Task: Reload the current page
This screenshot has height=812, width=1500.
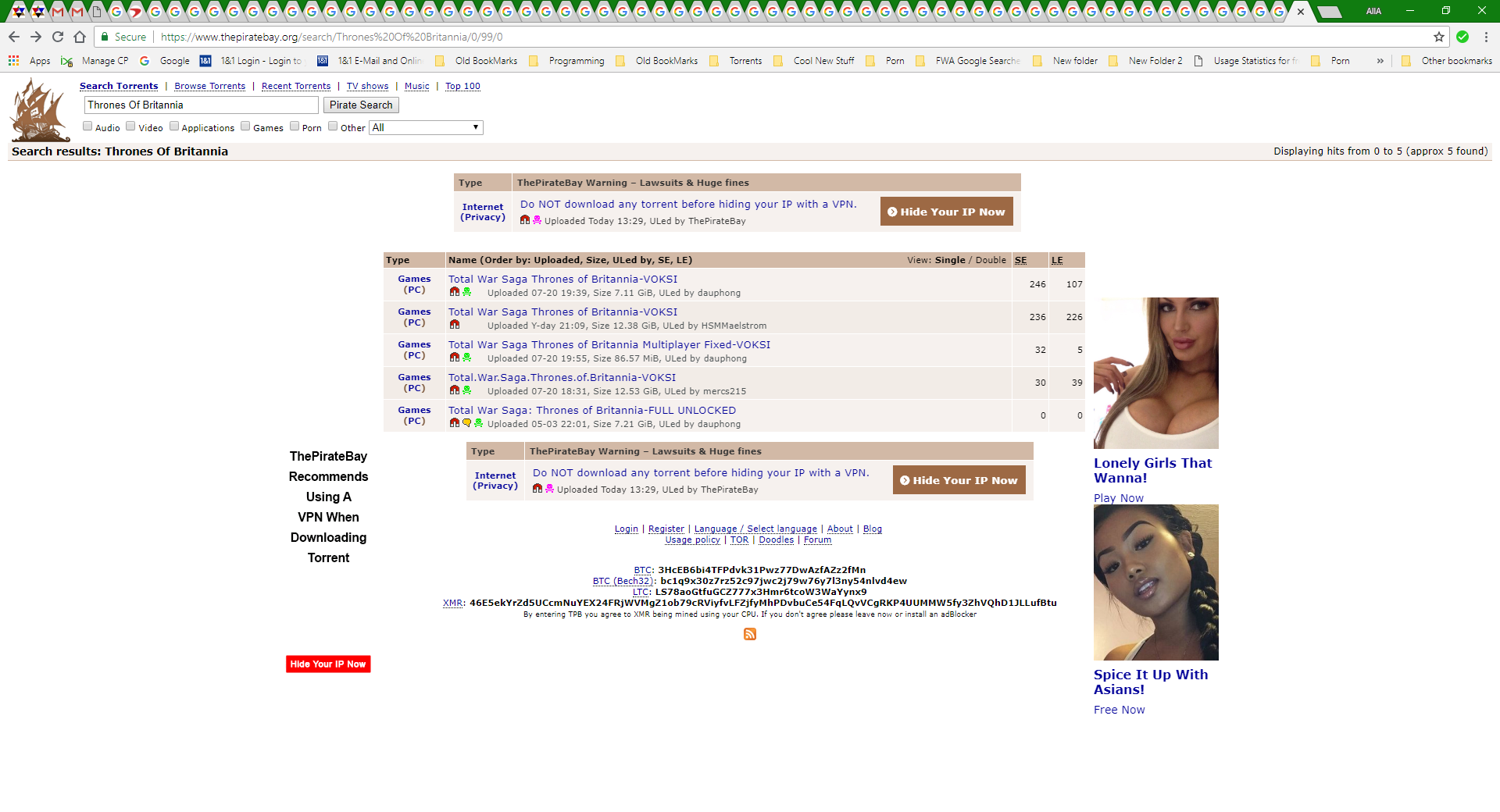Action: [58, 37]
